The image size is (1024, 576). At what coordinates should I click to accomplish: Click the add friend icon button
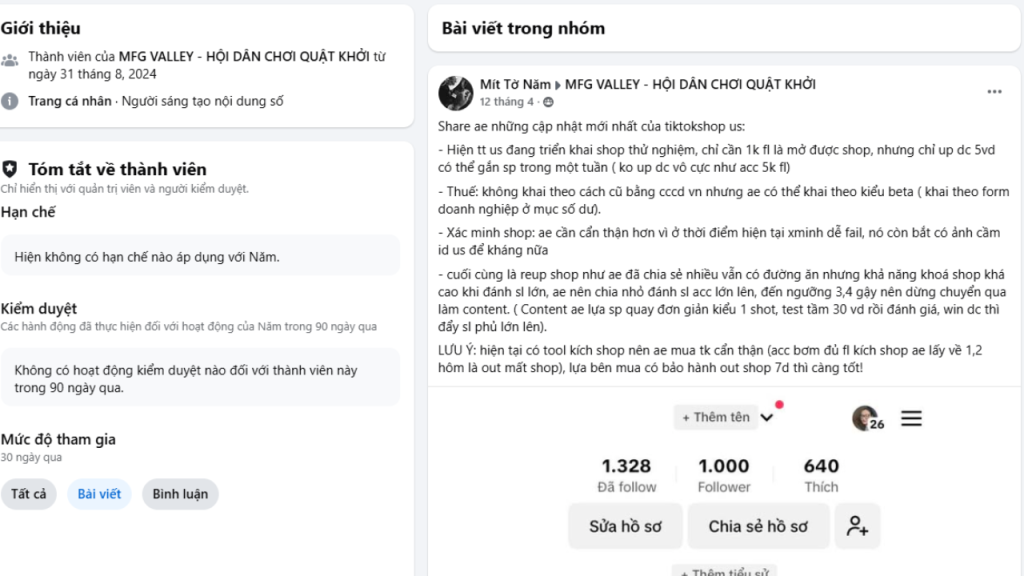(856, 526)
